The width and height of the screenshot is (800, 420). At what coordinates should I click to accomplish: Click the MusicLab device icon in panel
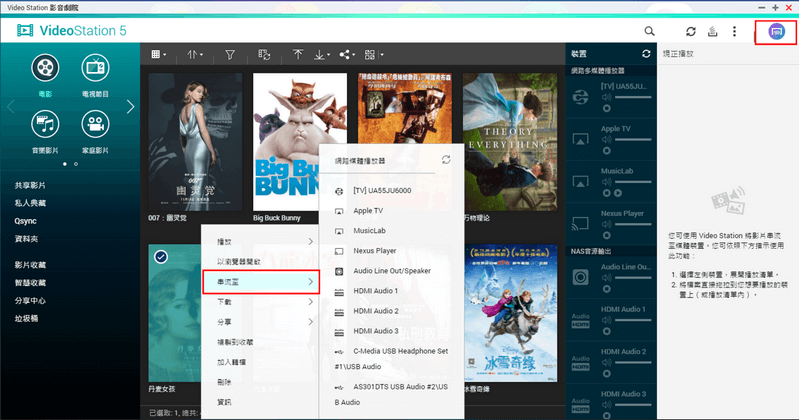(581, 181)
